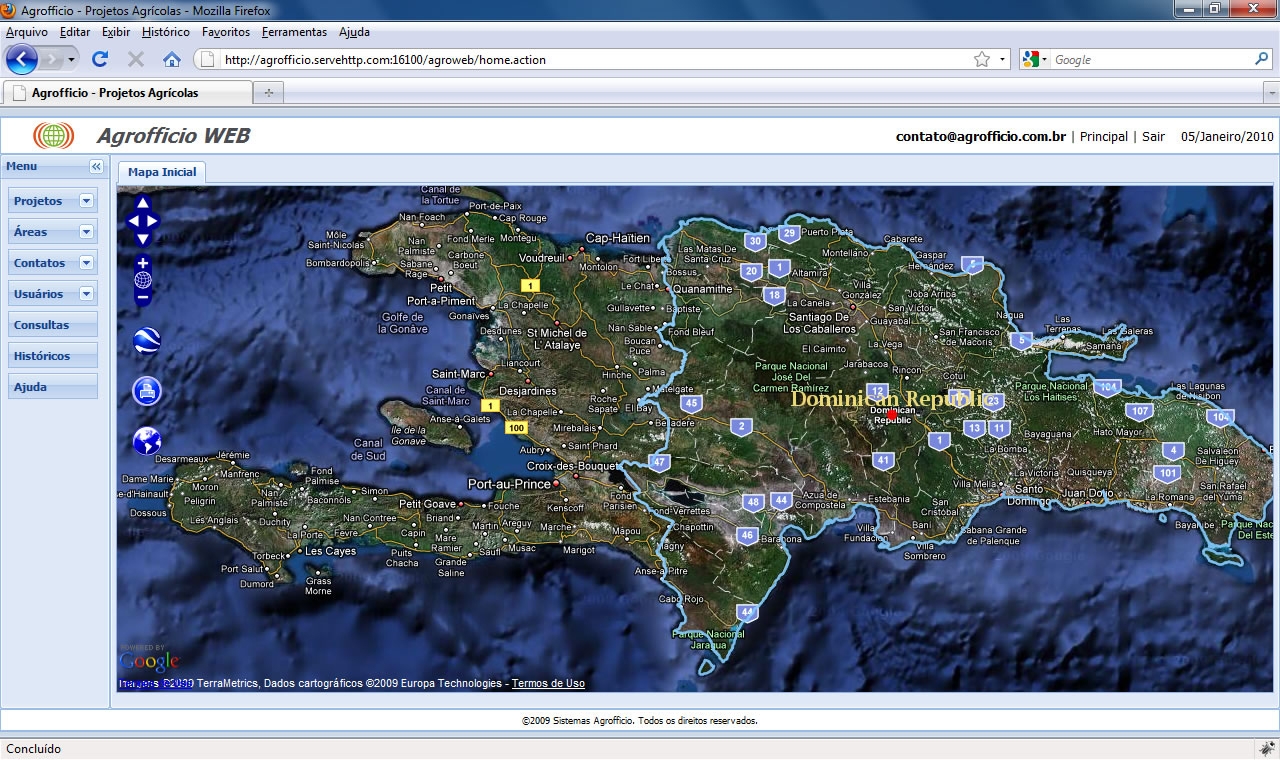
Task: Open the Ajuda menu in menu bar
Action: pyautogui.click(x=354, y=32)
